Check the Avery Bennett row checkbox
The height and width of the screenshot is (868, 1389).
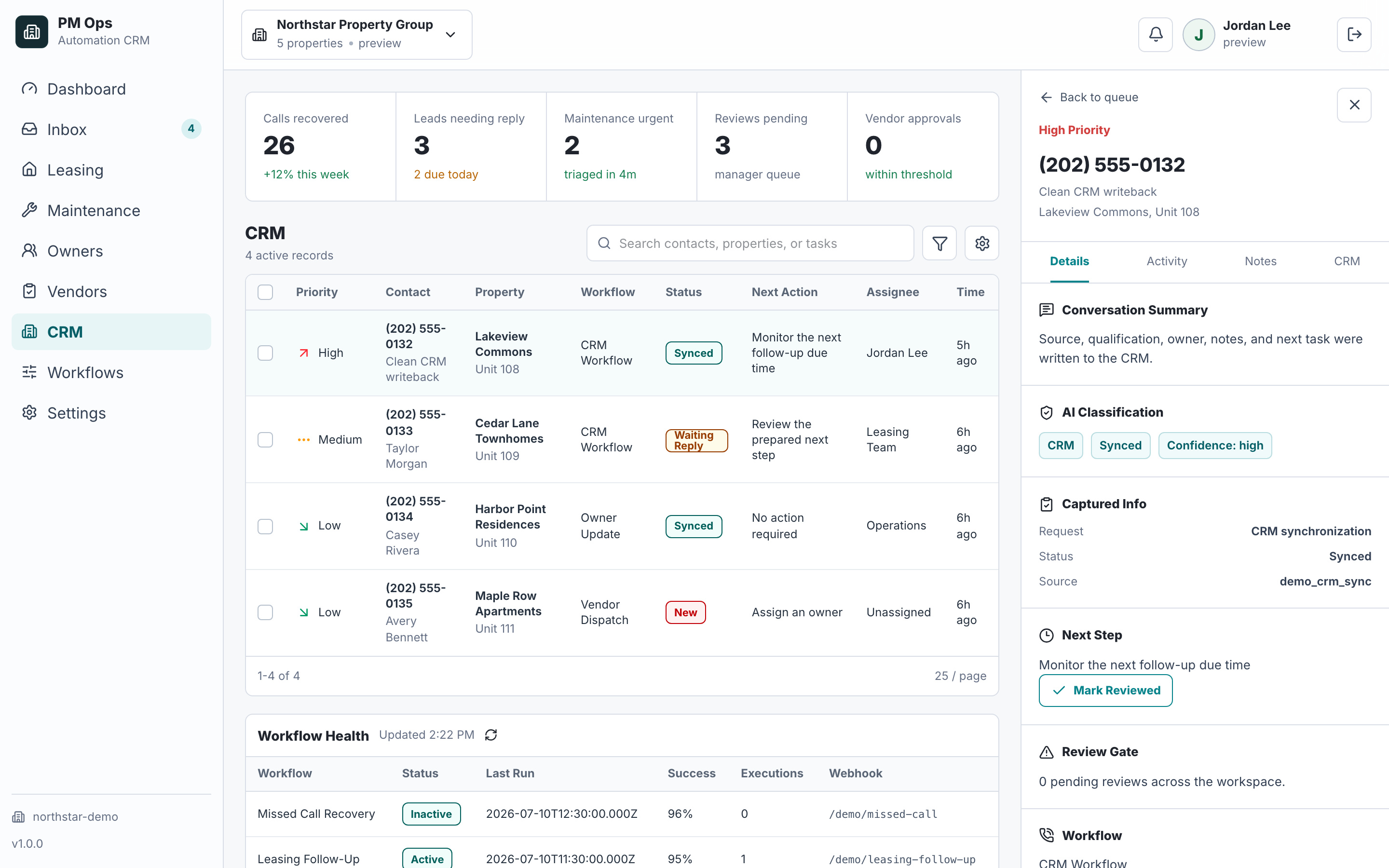(x=265, y=612)
